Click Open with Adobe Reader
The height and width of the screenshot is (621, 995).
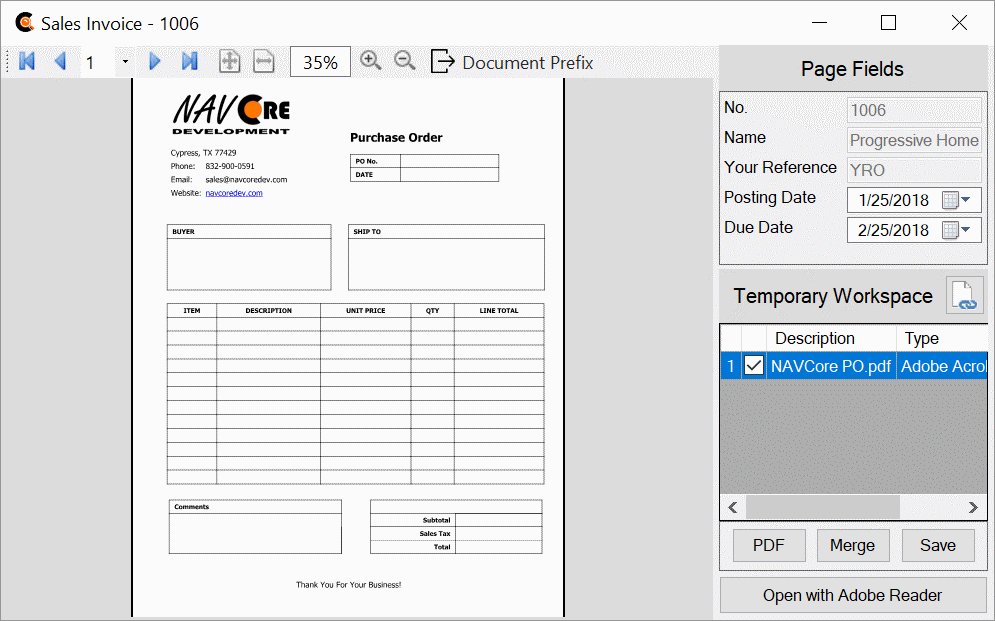pos(852,595)
